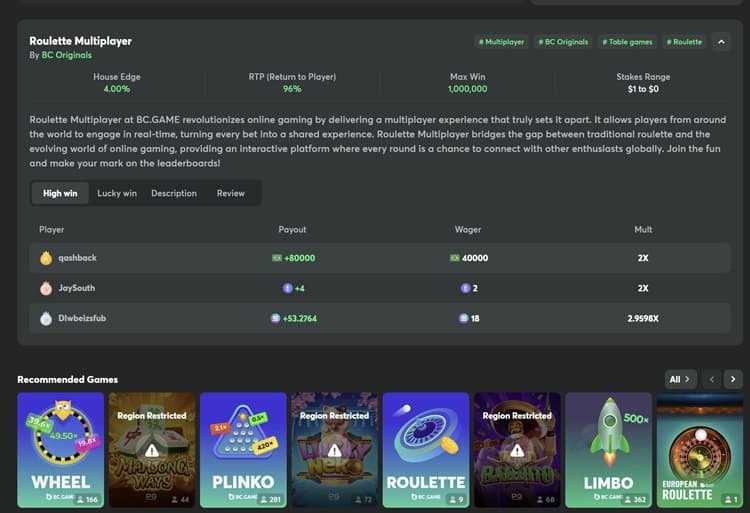This screenshot has width=750, height=513.
Task: Collapse the Roulette Multiplayer info panel
Action: pos(722,42)
